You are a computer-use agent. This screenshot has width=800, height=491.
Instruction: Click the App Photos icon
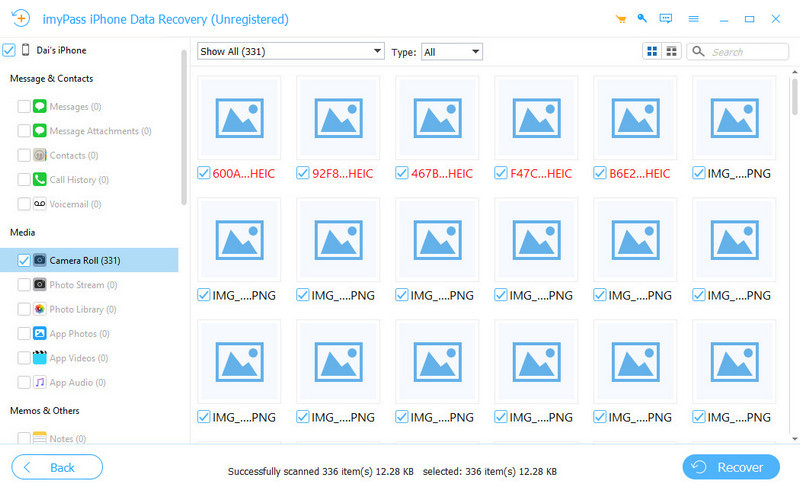point(40,334)
